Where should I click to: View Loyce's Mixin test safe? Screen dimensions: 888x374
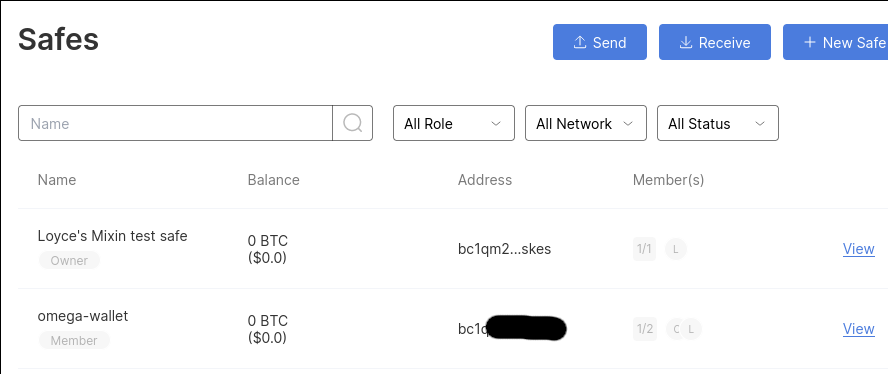(859, 249)
